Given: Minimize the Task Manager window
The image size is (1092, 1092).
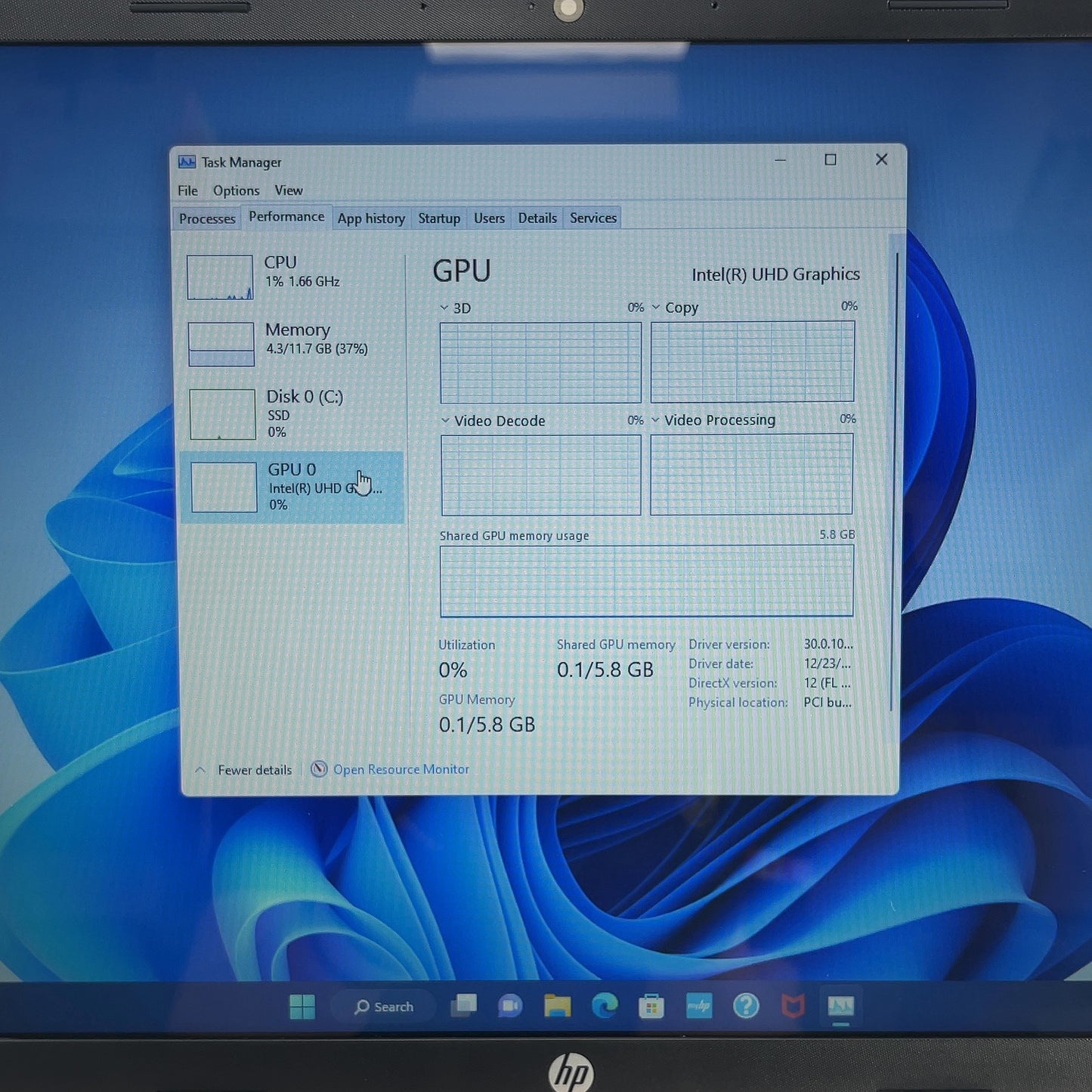Looking at the screenshot, I should (x=781, y=160).
